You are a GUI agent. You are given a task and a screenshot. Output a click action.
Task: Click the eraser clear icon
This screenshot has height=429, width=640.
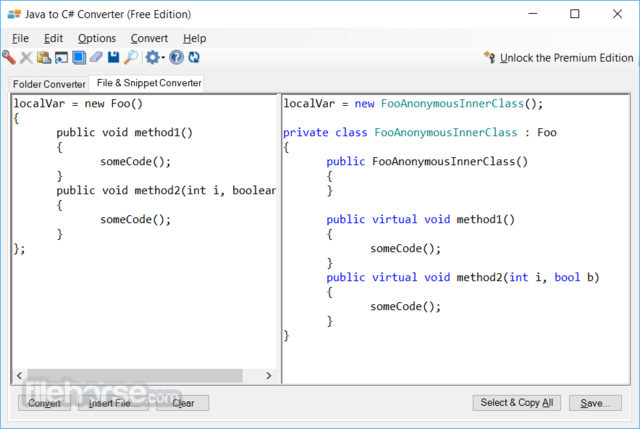[x=96, y=57]
